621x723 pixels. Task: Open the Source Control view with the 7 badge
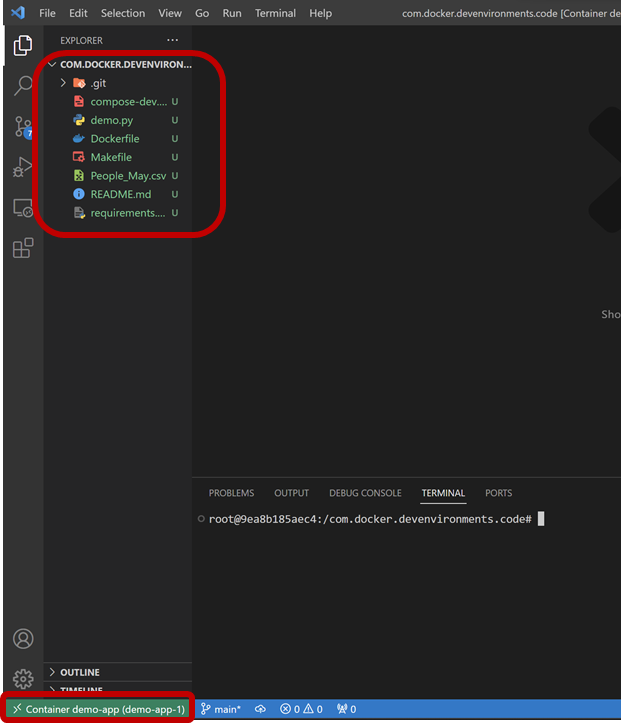click(23, 127)
